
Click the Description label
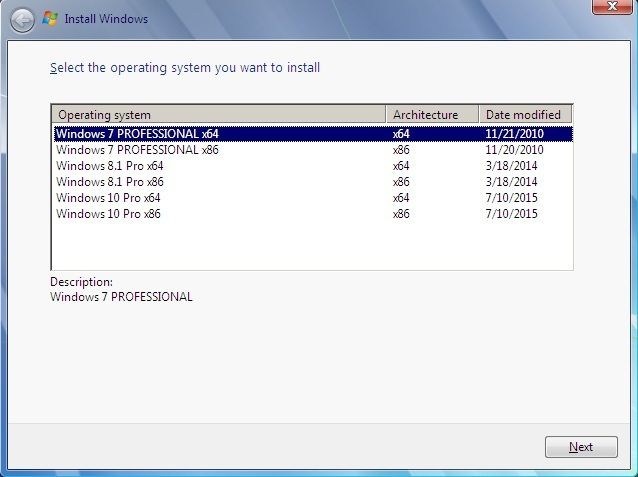[x=81, y=282]
